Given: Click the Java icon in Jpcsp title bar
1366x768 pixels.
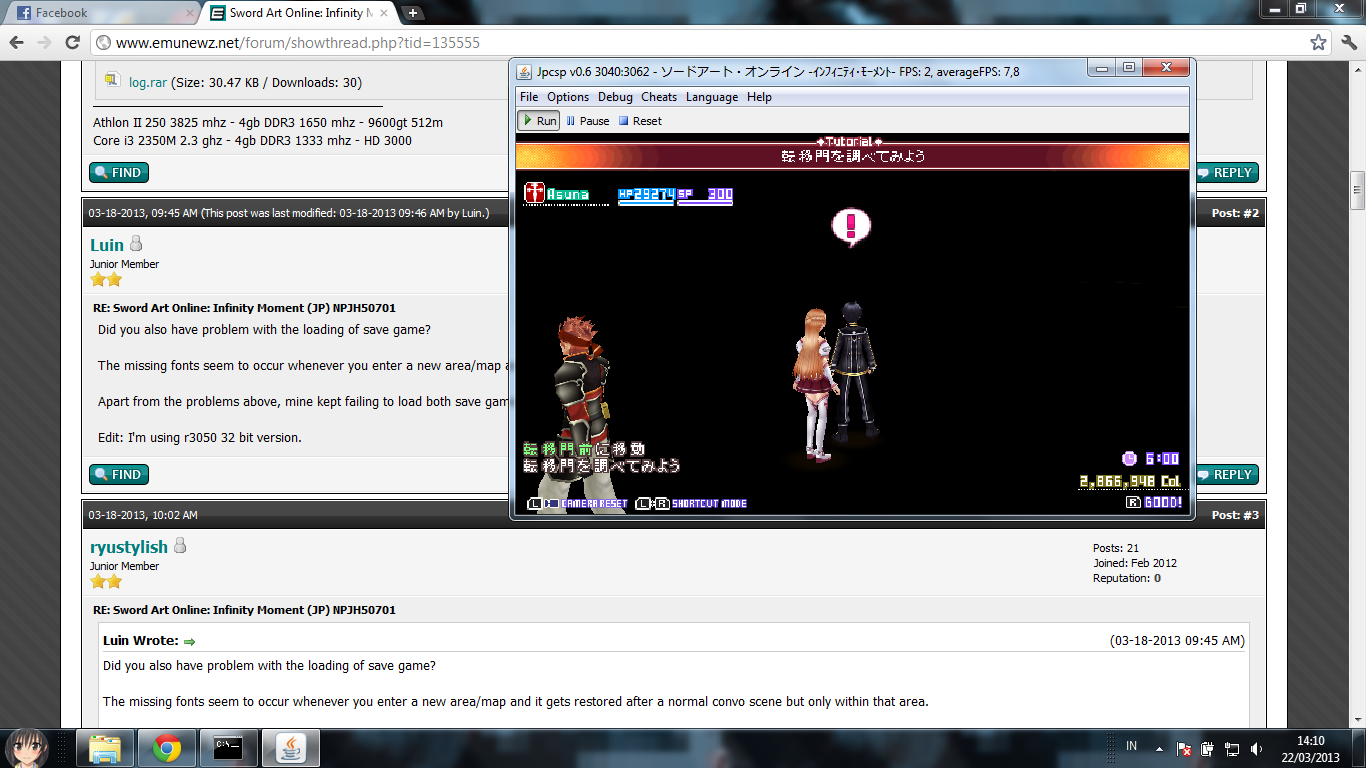Looking at the screenshot, I should pos(525,72).
